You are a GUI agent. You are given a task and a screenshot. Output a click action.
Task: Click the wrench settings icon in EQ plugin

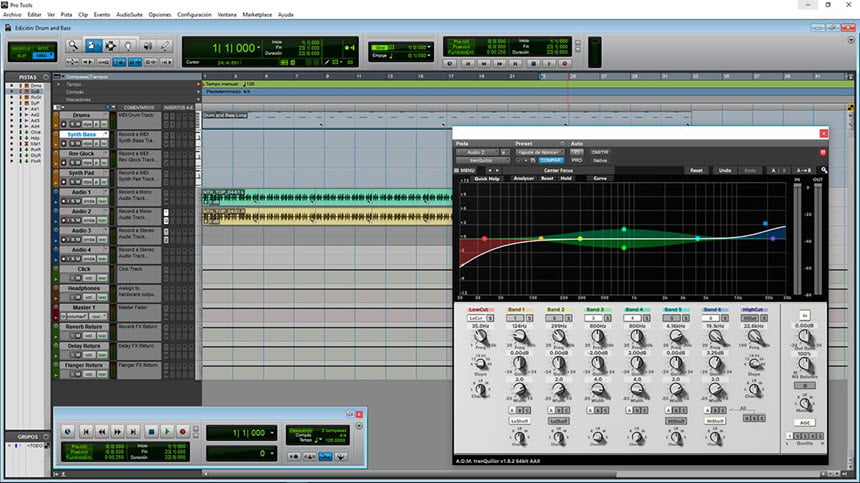pos(824,171)
